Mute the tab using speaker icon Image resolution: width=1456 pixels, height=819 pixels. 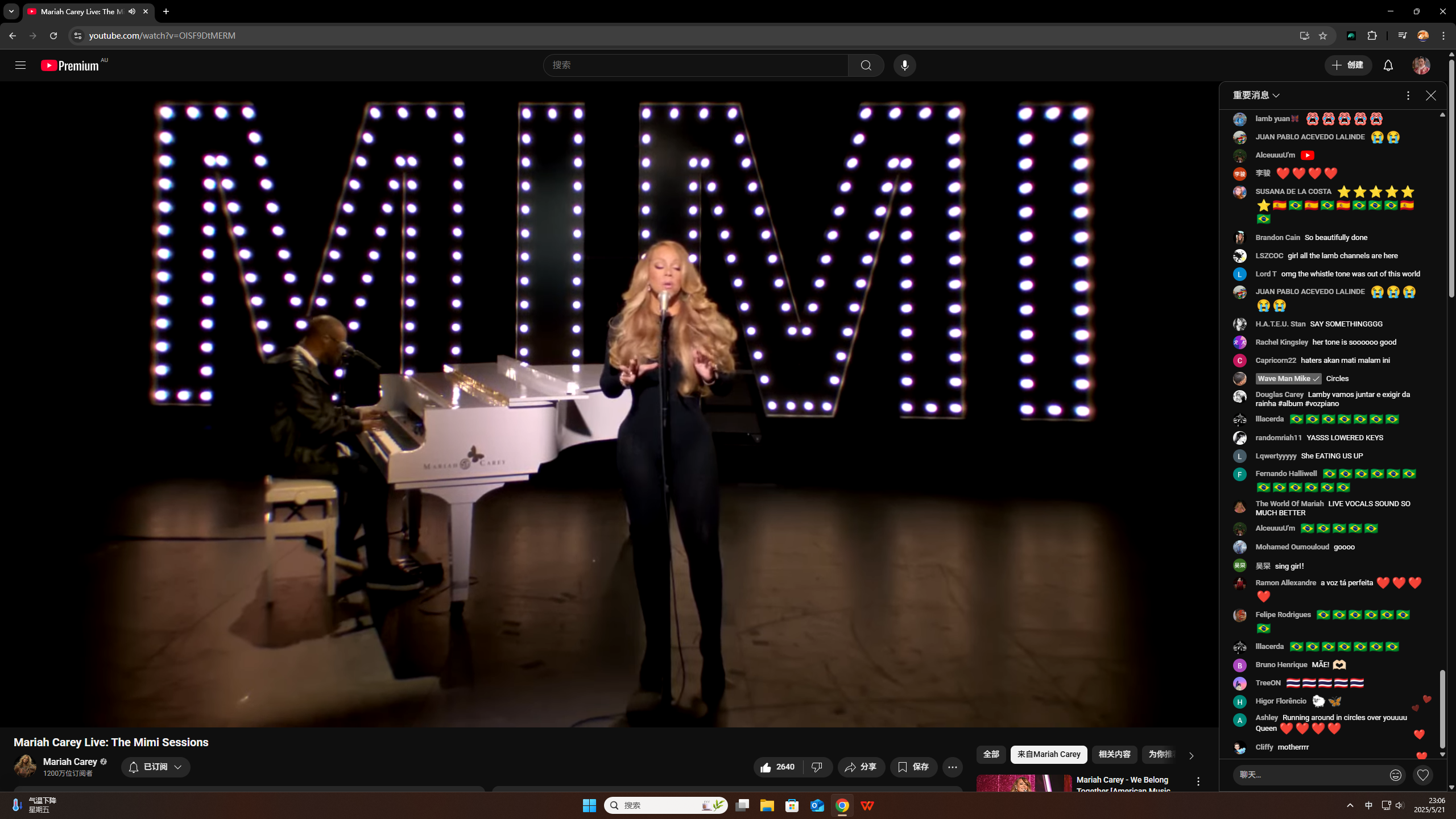(x=132, y=11)
